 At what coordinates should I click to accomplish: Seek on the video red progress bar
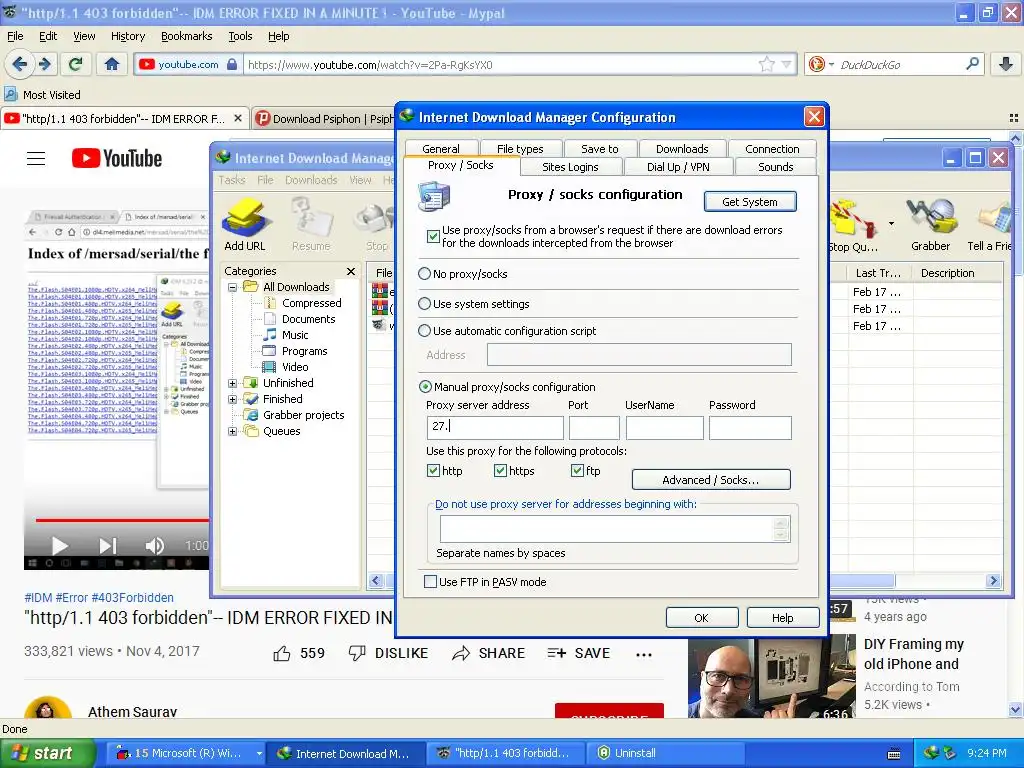(122, 520)
